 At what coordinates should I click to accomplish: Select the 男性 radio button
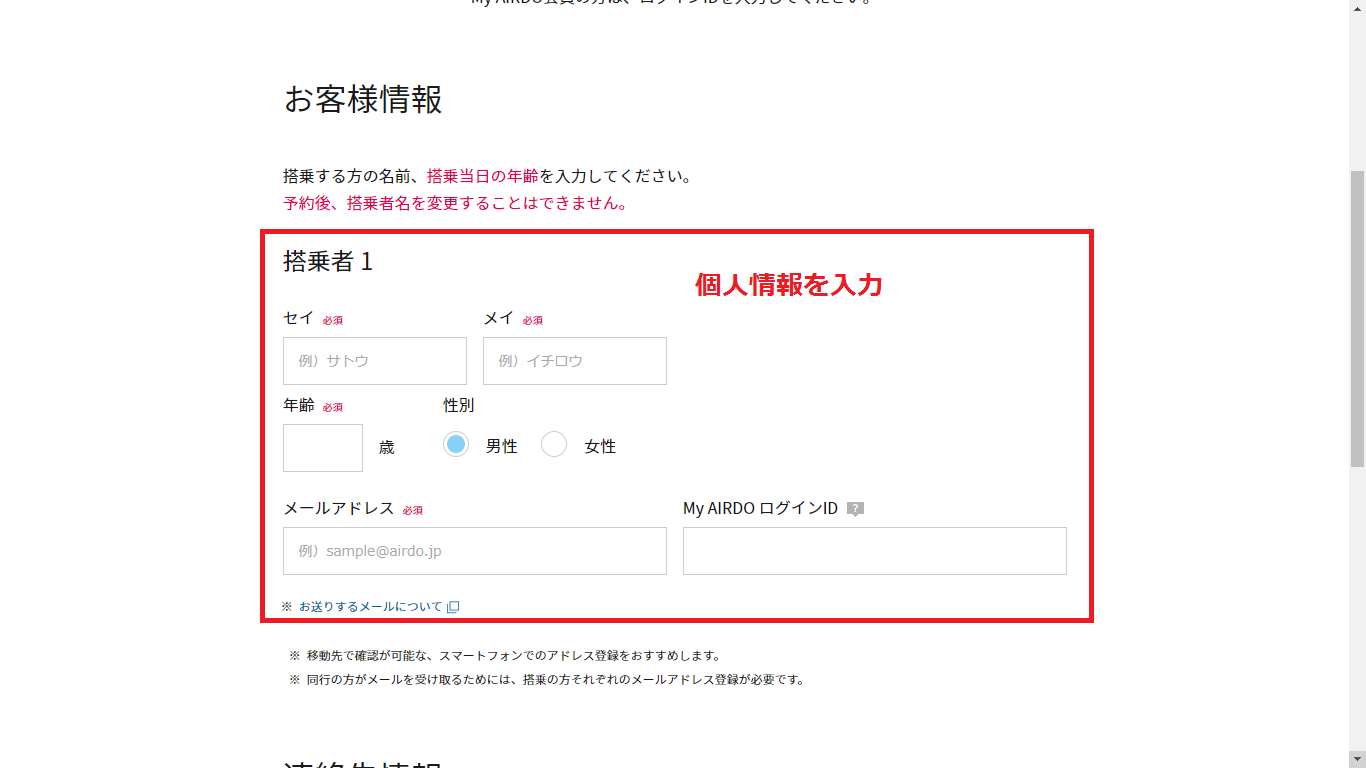pyautogui.click(x=456, y=445)
